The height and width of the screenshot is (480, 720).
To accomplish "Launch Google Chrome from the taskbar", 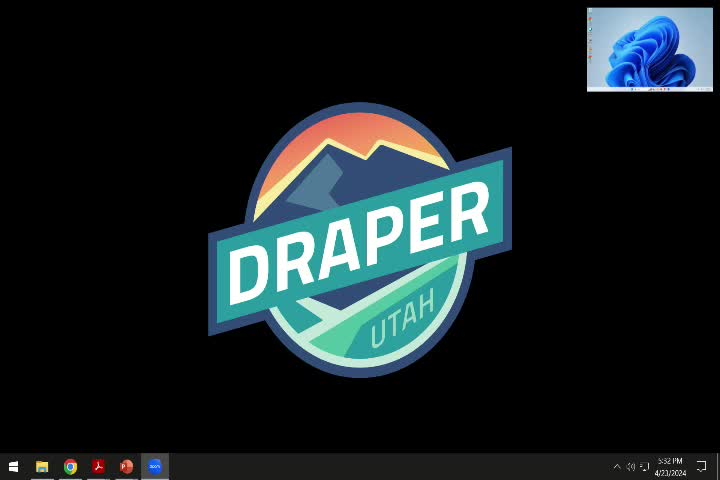I will (70, 467).
